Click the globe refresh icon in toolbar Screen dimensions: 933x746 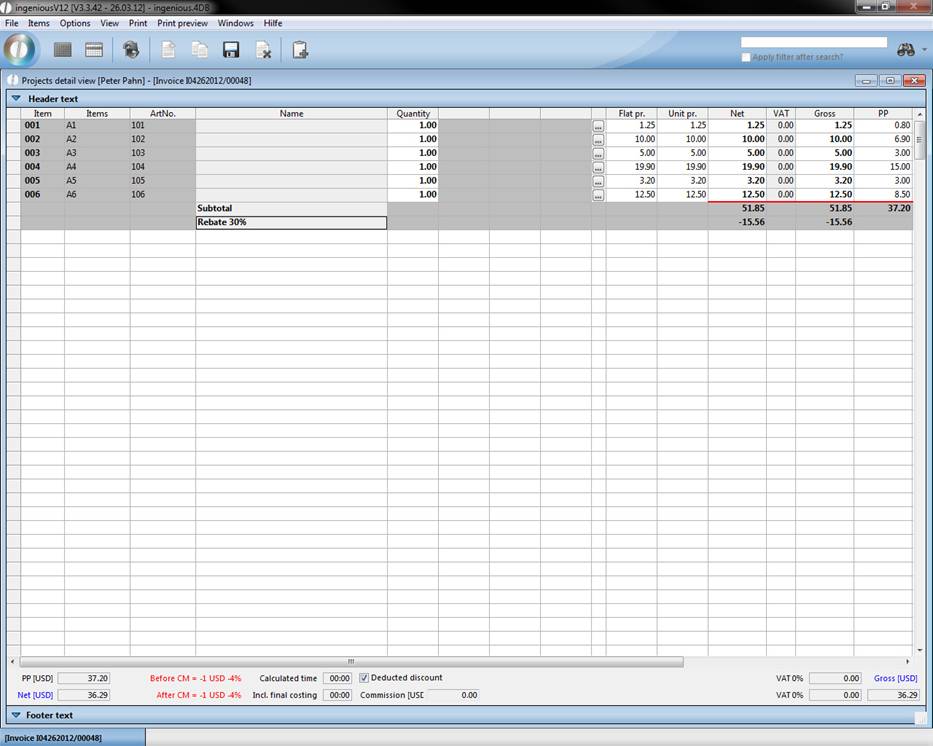coord(131,50)
